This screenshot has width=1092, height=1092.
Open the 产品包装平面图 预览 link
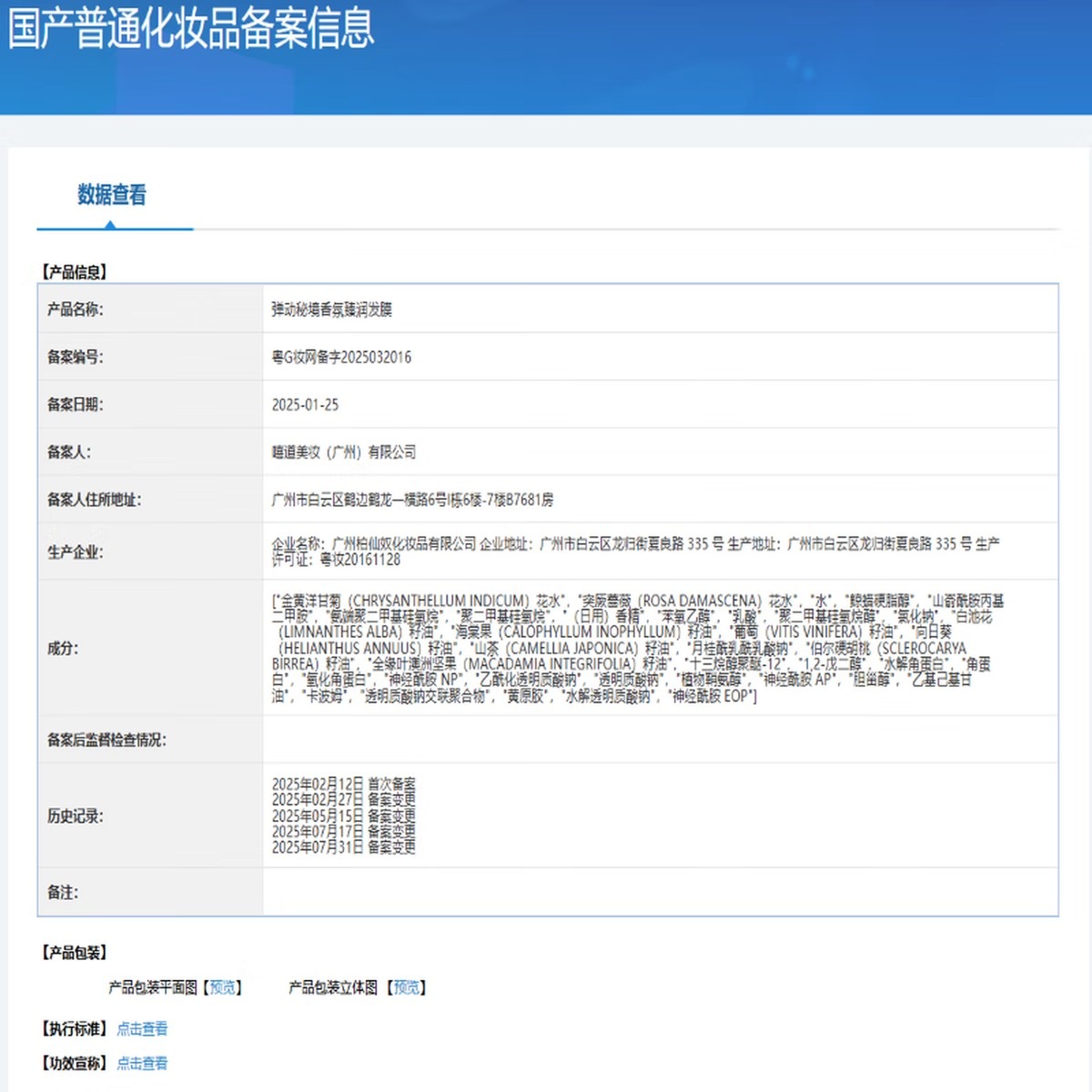pyautogui.click(x=222, y=987)
